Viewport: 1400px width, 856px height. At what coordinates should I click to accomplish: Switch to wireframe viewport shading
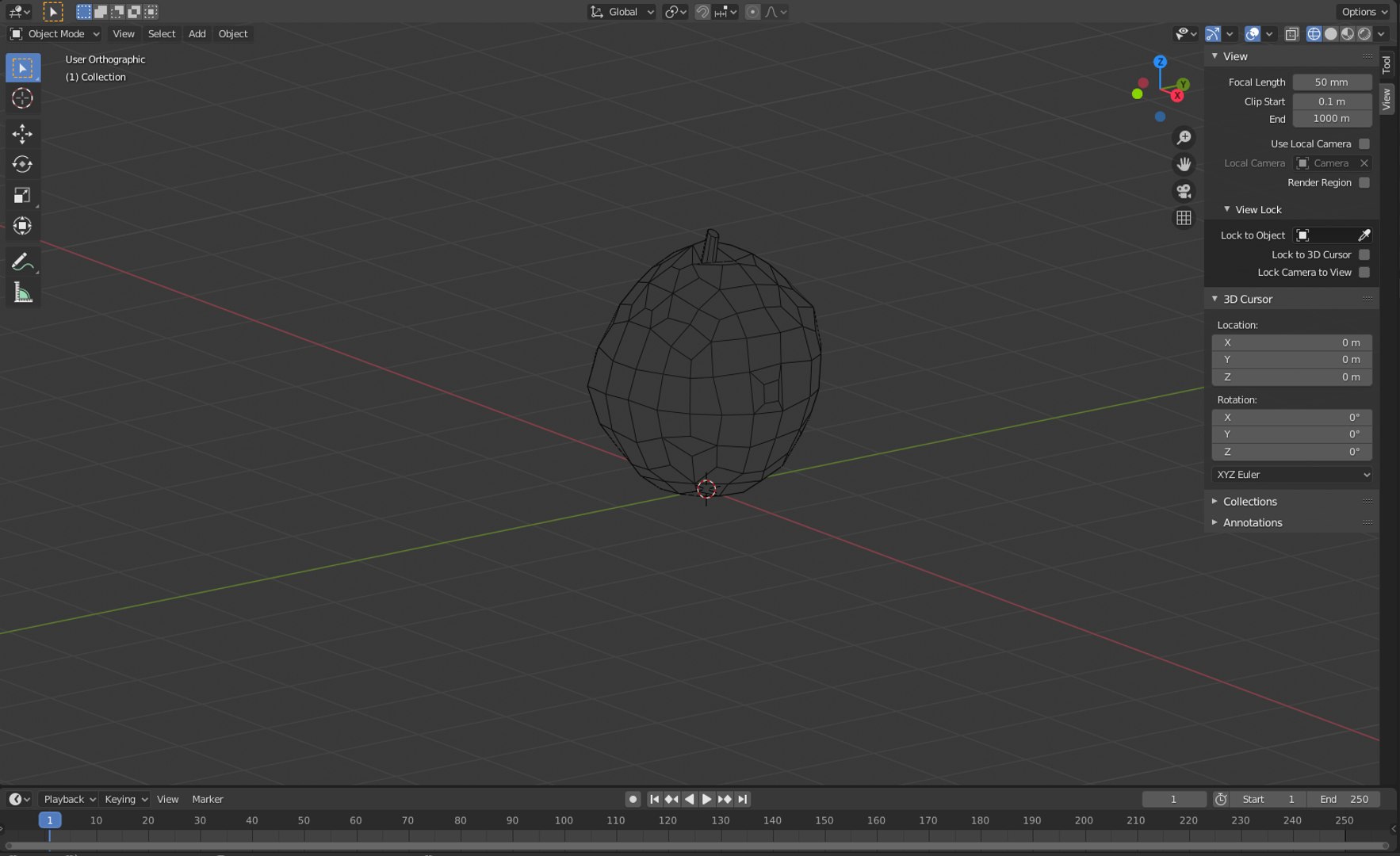[x=1314, y=34]
